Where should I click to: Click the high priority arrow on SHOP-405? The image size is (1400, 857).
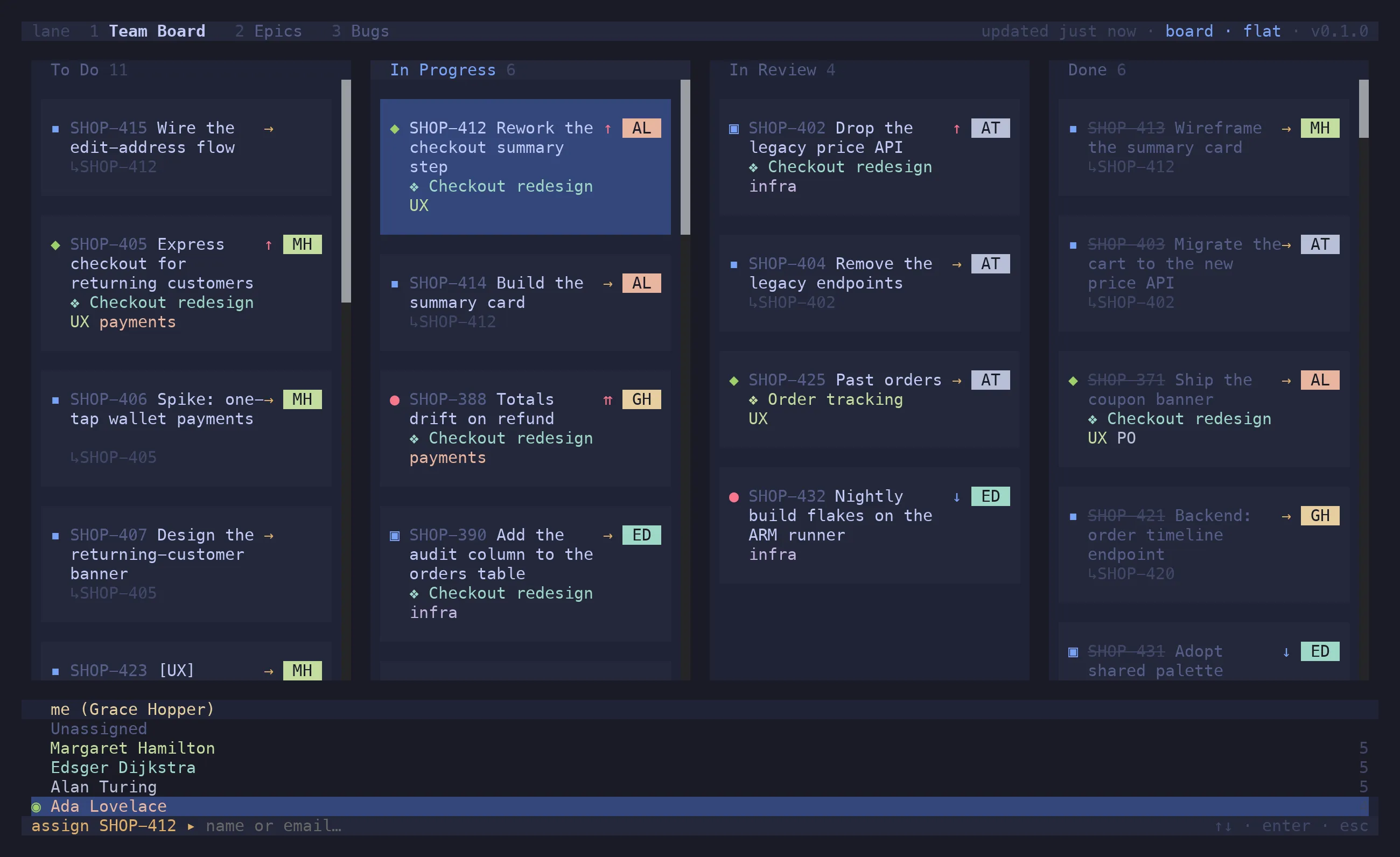pyautogui.click(x=269, y=245)
